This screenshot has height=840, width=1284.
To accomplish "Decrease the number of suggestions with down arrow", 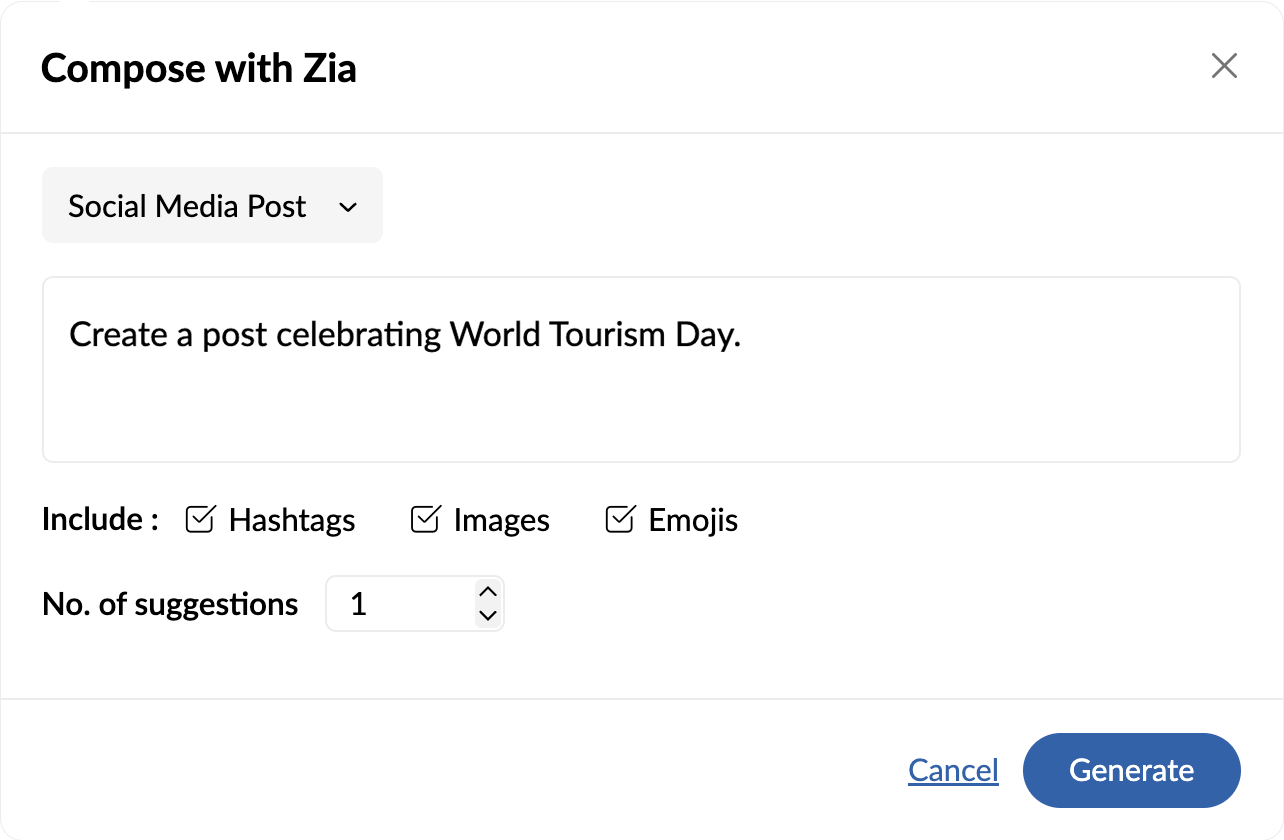I will (488, 616).
